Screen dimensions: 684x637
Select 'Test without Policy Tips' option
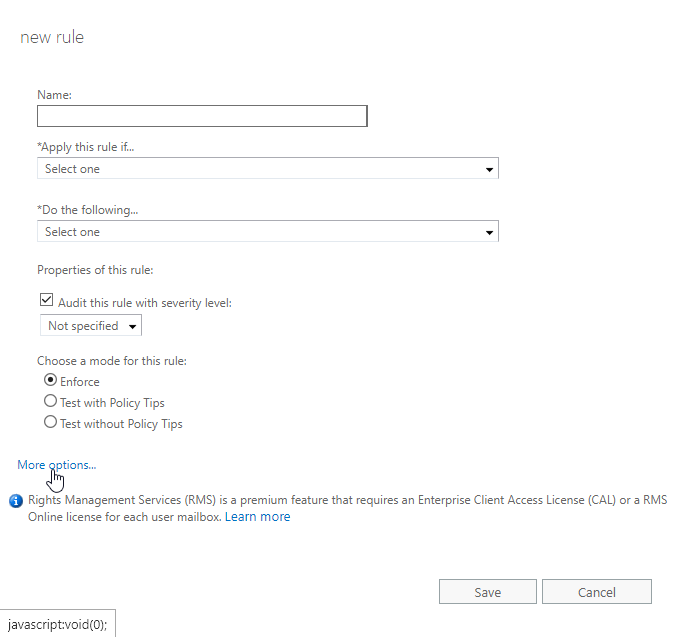click(x=50, y=423)
